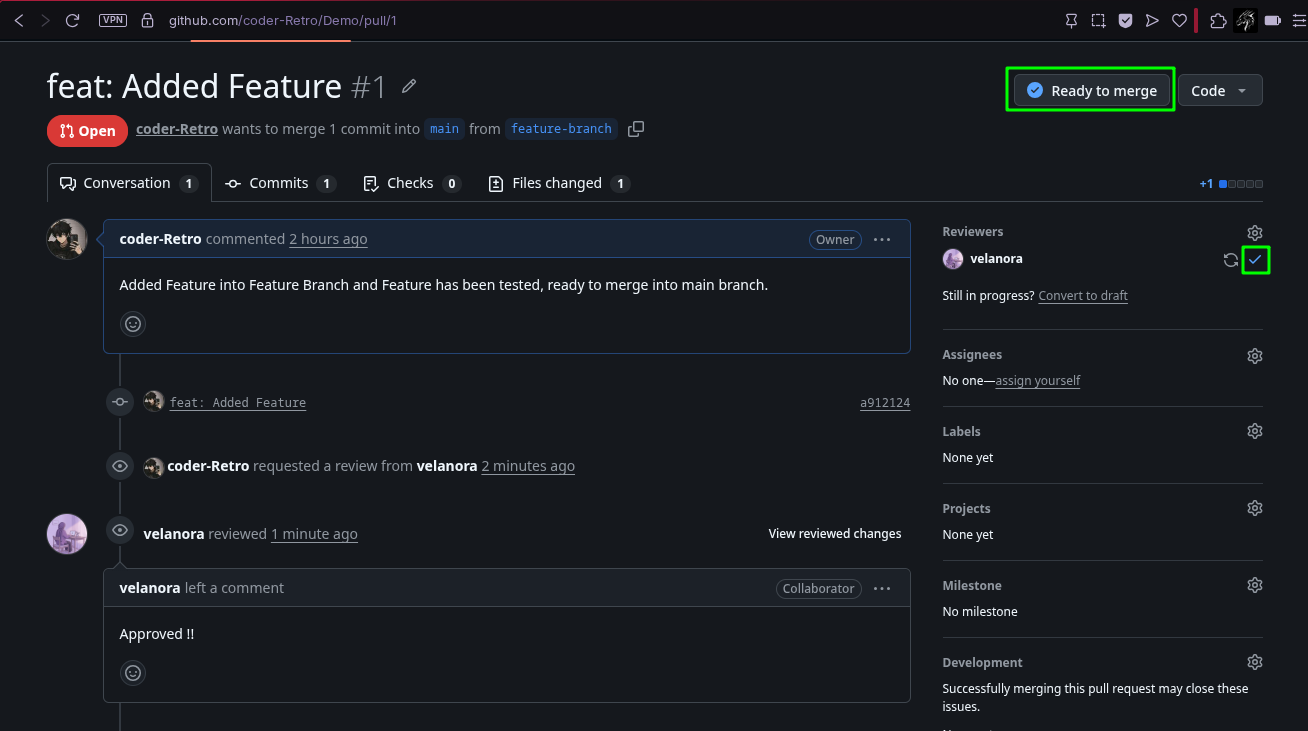
Task: Open the Milestone gear settings
Action: (1255, 585)
